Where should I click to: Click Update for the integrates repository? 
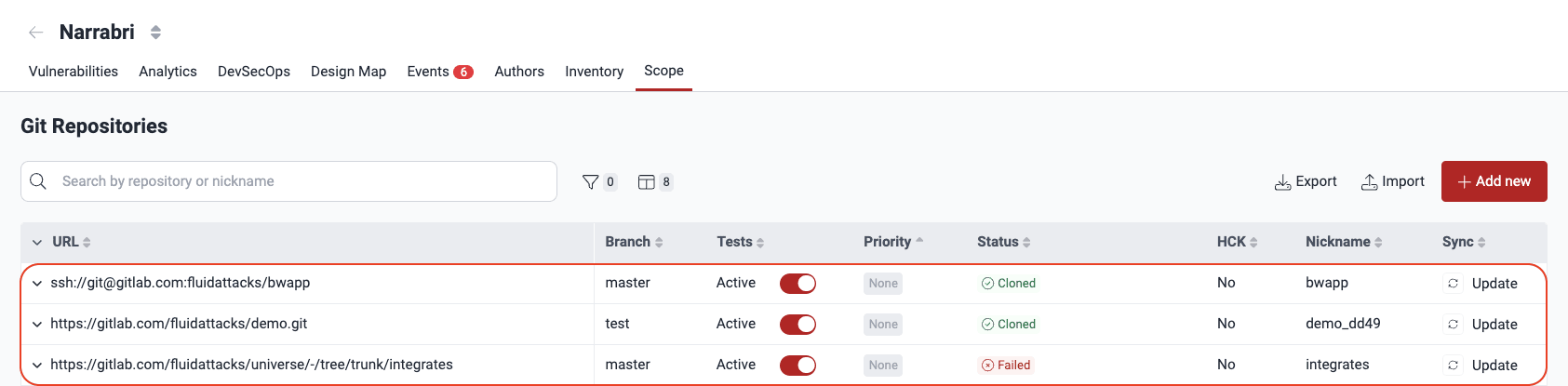pos(1494,366)
